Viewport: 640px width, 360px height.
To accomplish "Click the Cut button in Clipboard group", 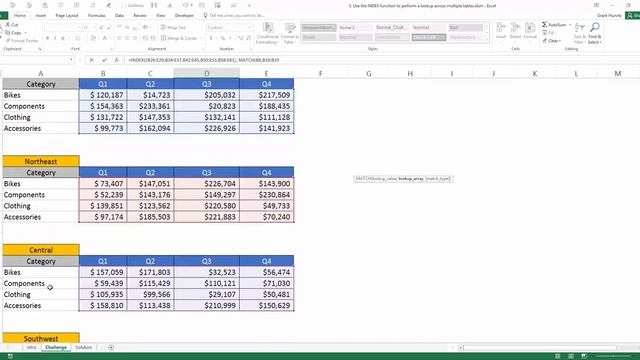I will coord(12,25).
